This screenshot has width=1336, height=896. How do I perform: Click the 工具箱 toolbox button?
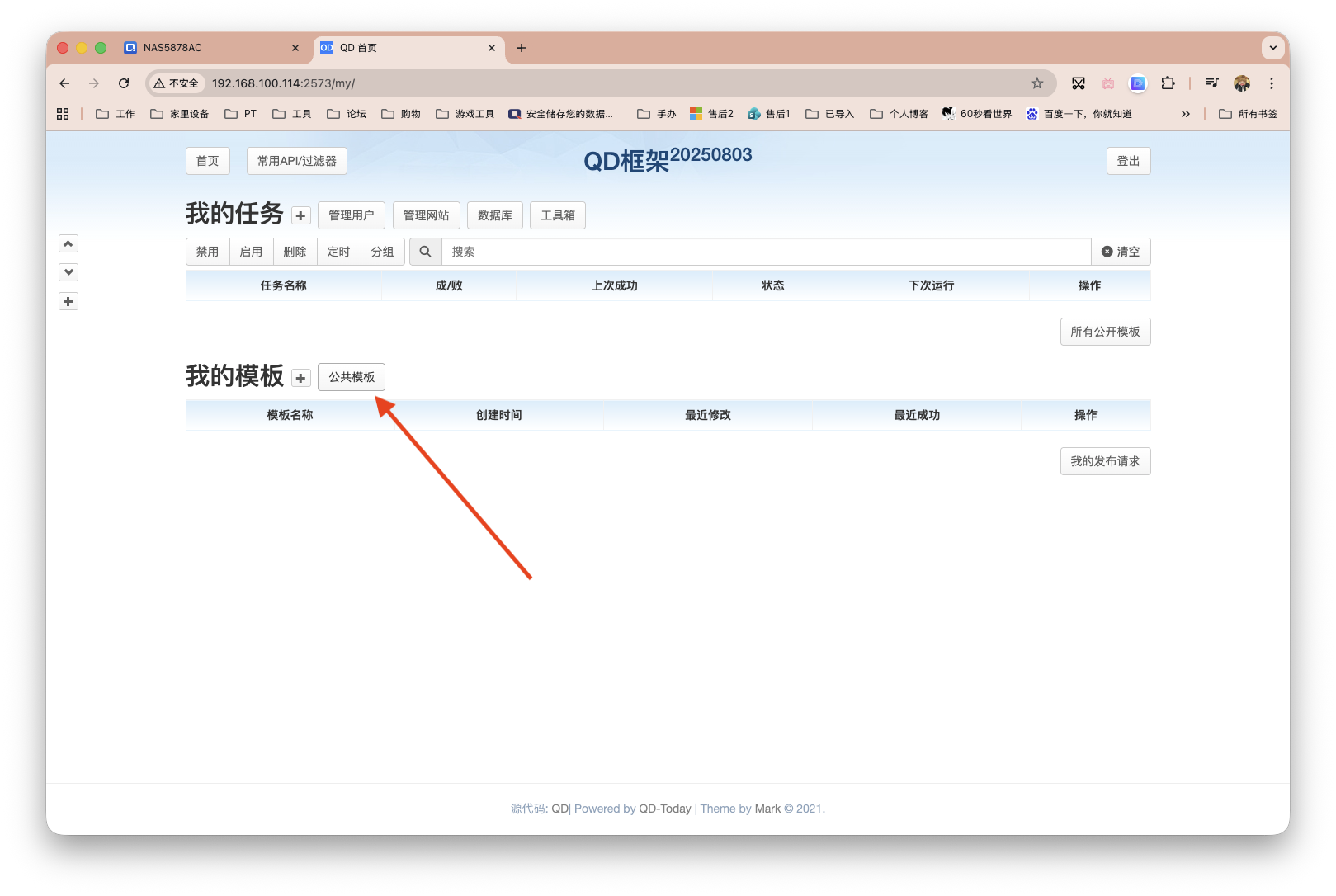click(558, 215)
